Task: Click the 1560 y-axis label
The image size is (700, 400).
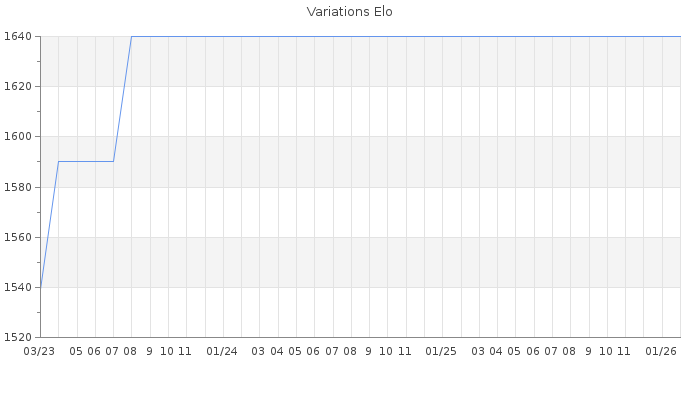Action: pyautogui.click(x=19, y=237)
